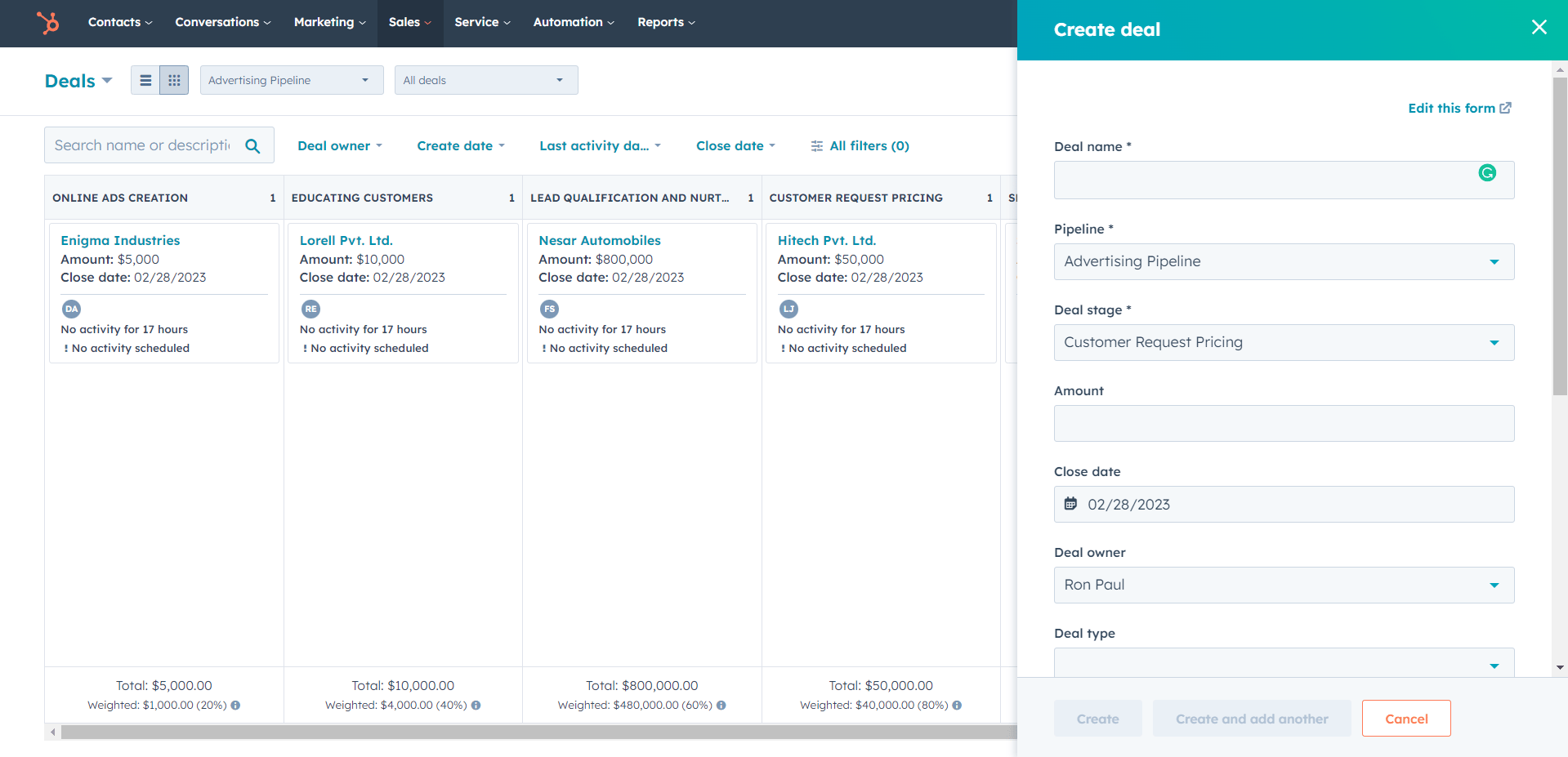Click the EDUCATING CUSTOMERS column header

[x=403, y=198]
